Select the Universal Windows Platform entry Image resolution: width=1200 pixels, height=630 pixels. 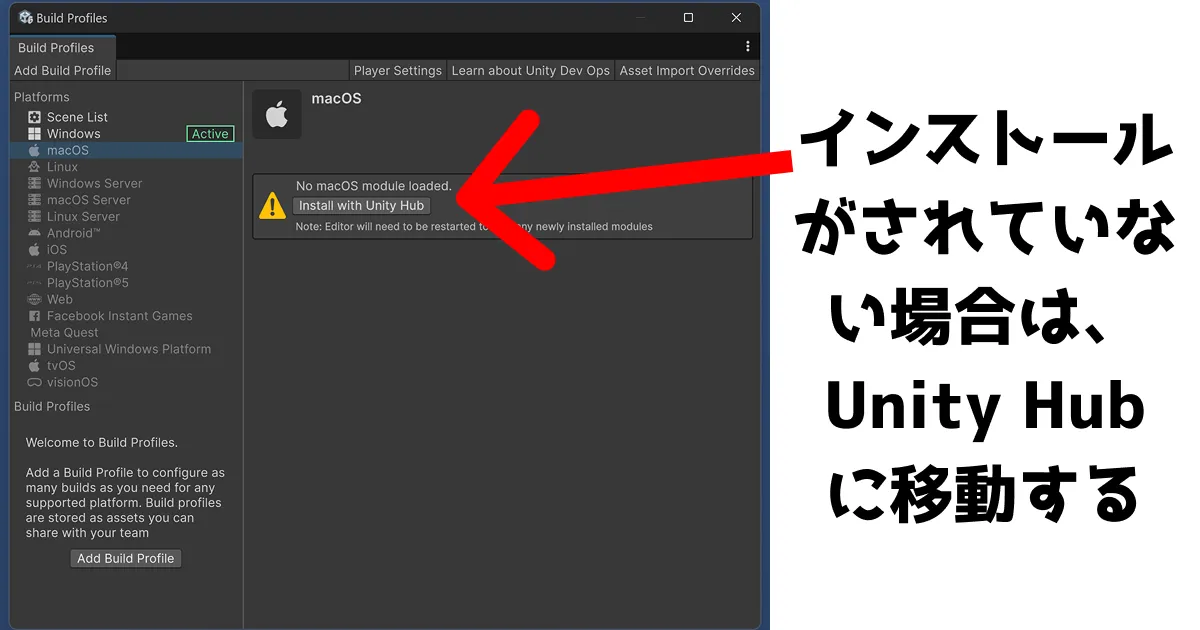128,349
